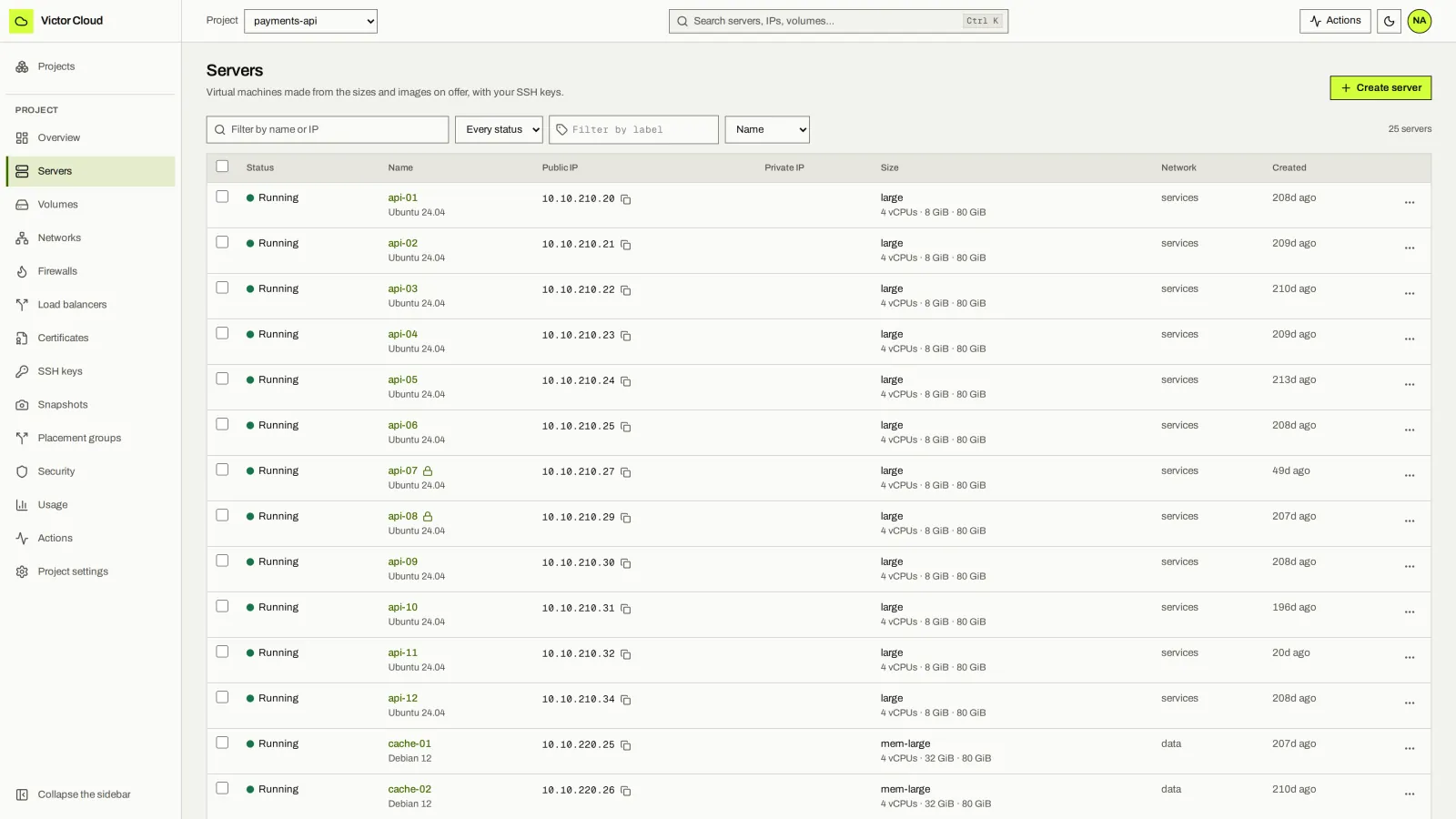1456x819 pixels.
Task: Copy public IP 10.10.220.26
Action: (625, 791)
